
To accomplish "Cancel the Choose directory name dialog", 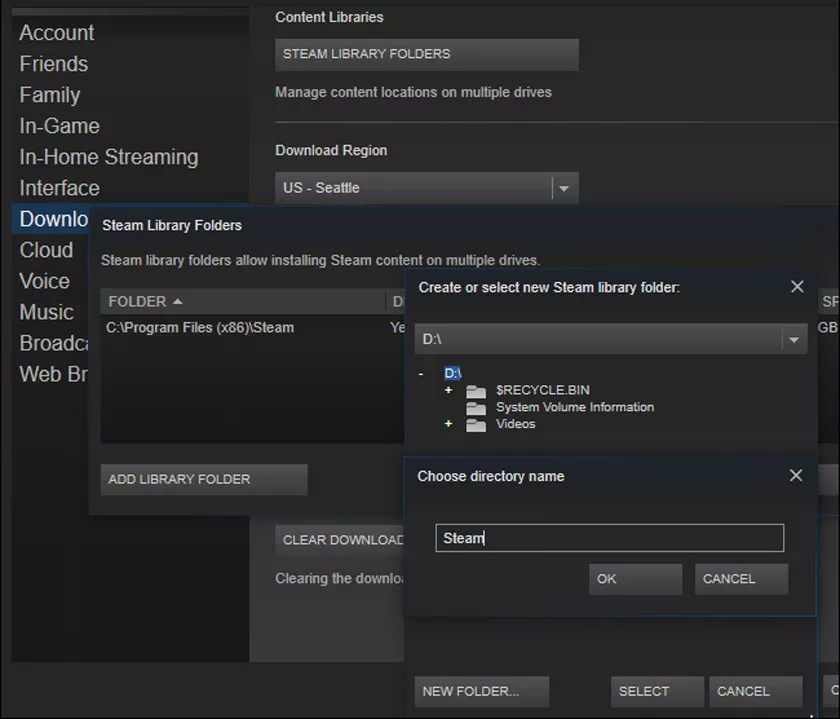I will 741,579.
